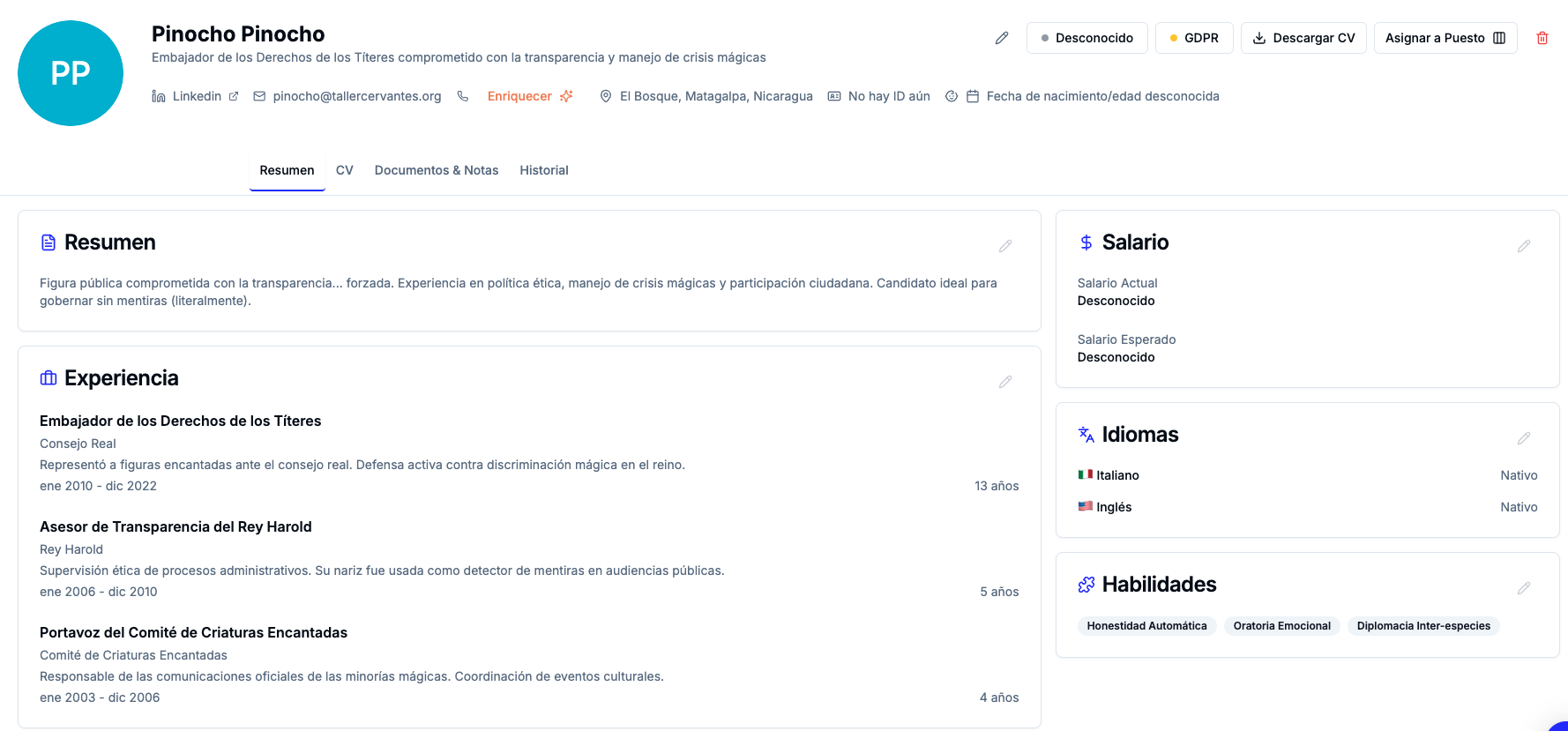The image size is (1568, 731).
Task: Click the US flag next to Inglés
Action: click(x=1086, y=506)
